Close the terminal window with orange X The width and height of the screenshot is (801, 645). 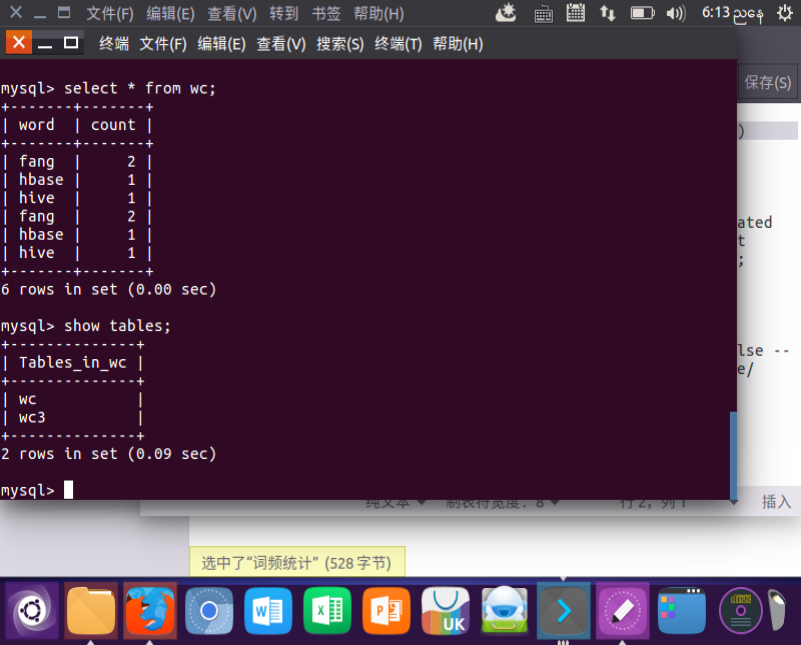point(19,42)
